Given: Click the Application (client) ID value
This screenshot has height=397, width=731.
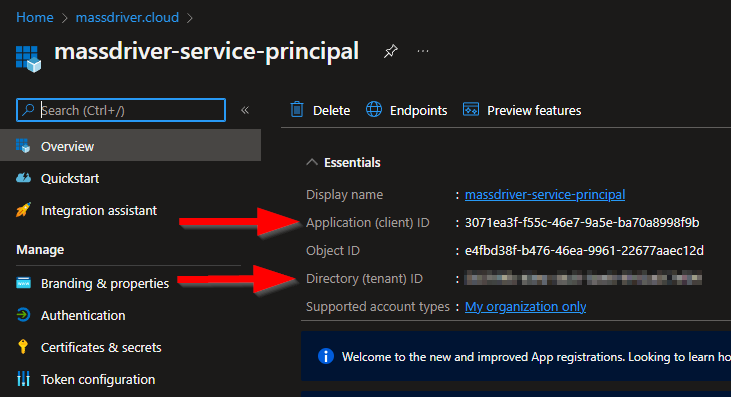Looking at the screenshot, I should [x=582, y=222].
